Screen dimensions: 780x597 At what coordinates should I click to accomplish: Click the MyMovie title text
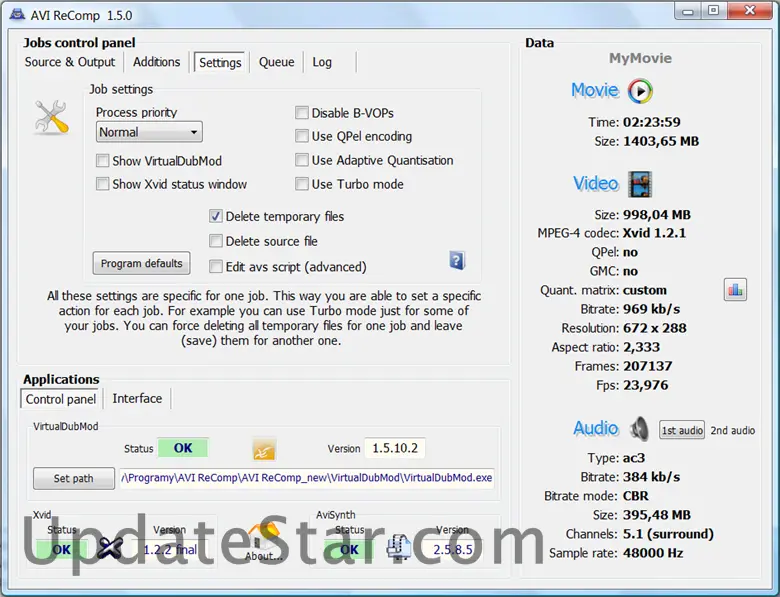(x=640, y=58)
